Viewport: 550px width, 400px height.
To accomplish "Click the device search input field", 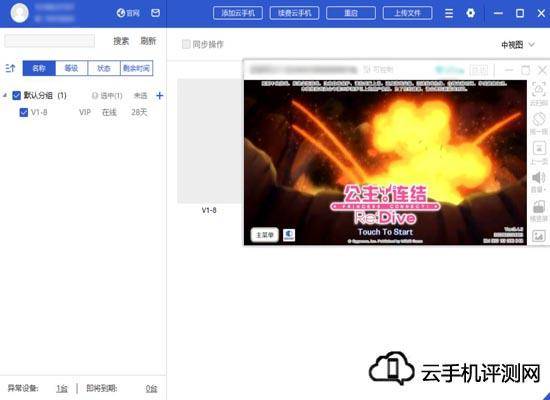I will tap(49, 41).
